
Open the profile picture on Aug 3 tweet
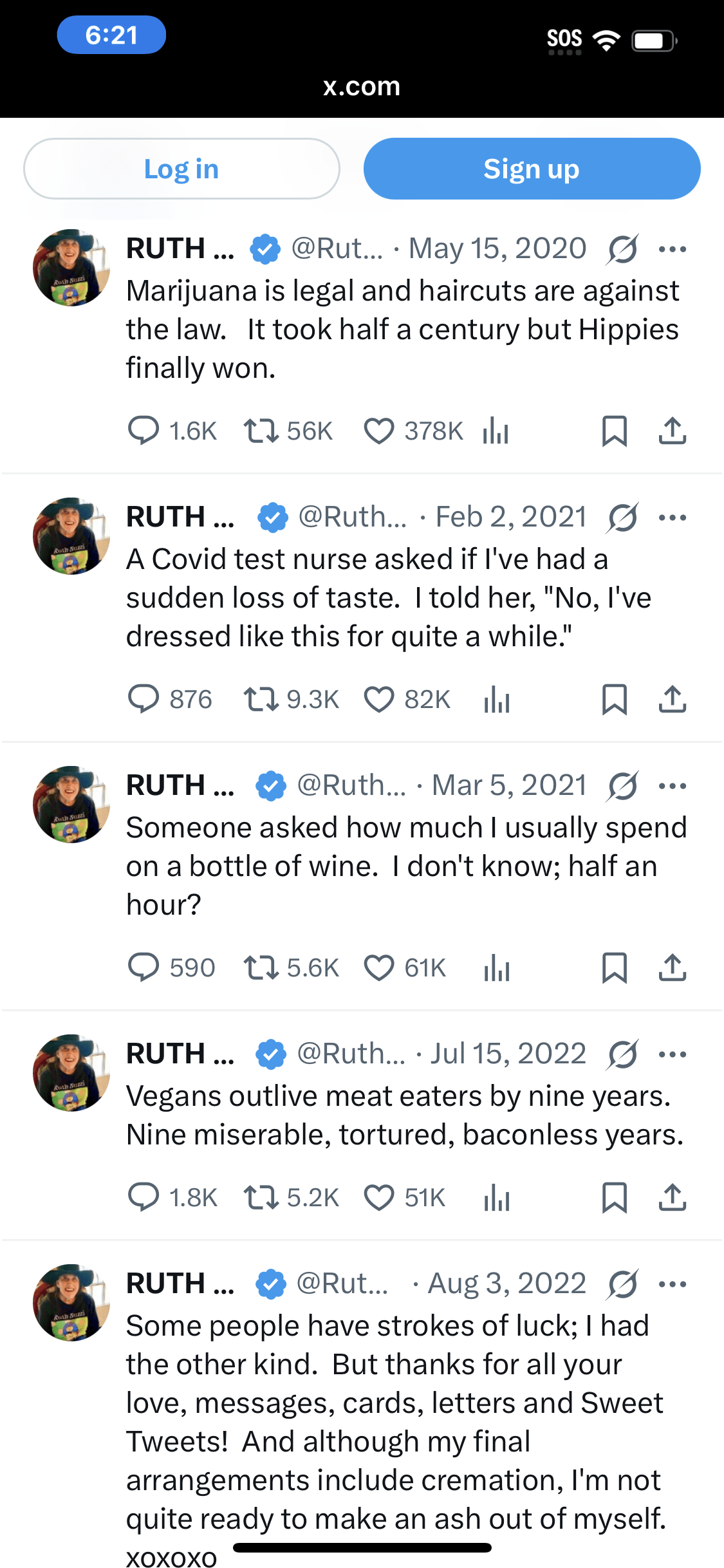[x=71, y=1302]
